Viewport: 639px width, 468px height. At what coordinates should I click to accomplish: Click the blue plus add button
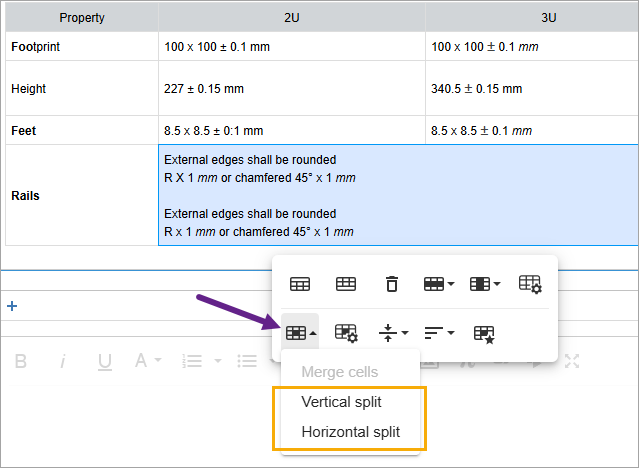click(x=12, y=306)
